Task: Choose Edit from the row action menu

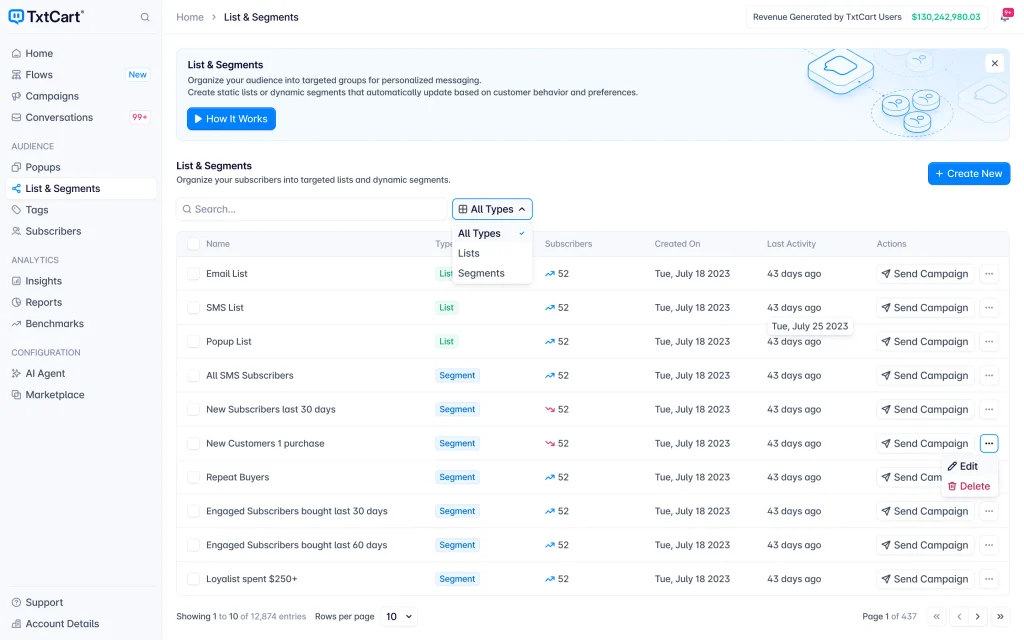Action: click(968, 466)
